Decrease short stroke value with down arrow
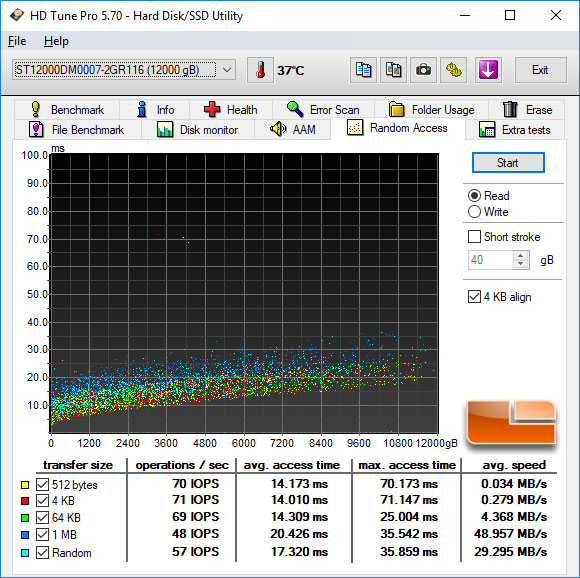The image size is (580, 578). (x=521, y=264)
